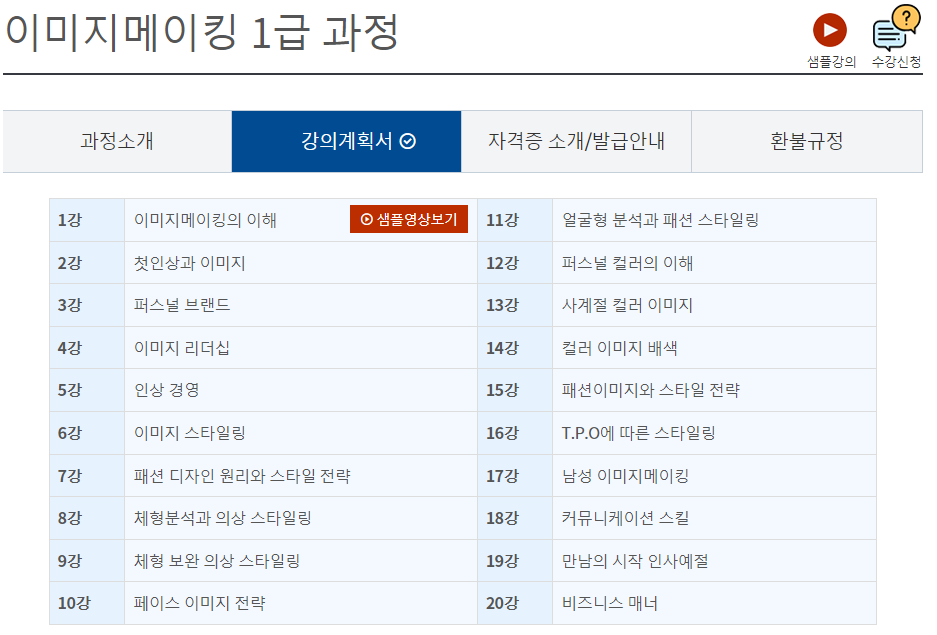Click lecture 페이스 이미지 전략
The image size is (937, 635).
[200, 603]
